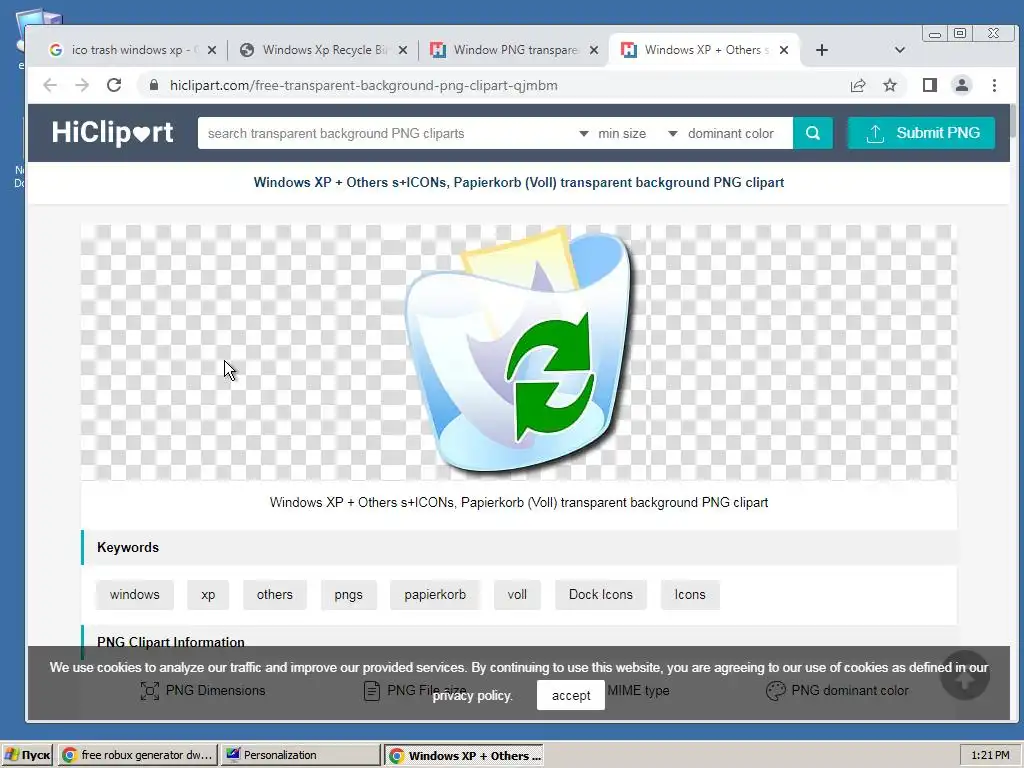The image size is (1024, 768).
Task: Open the Chrome profile menu
Action: [x=961, y=86]
